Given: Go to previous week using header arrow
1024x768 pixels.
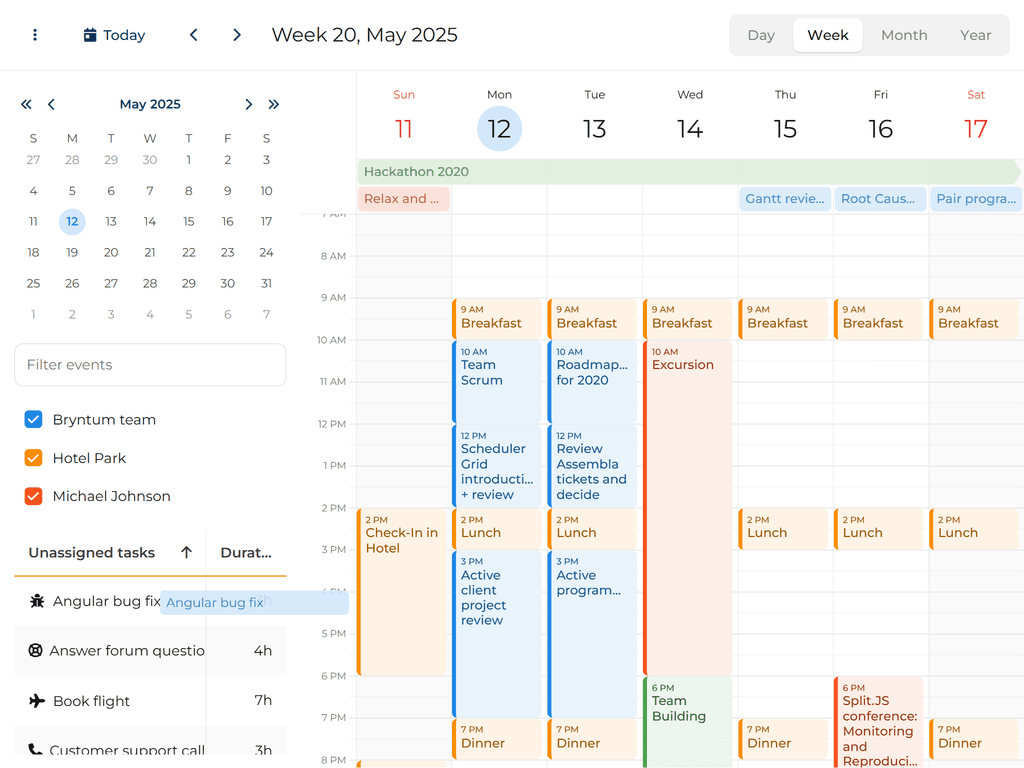Looking at the screenshot, I should (194, 35).
